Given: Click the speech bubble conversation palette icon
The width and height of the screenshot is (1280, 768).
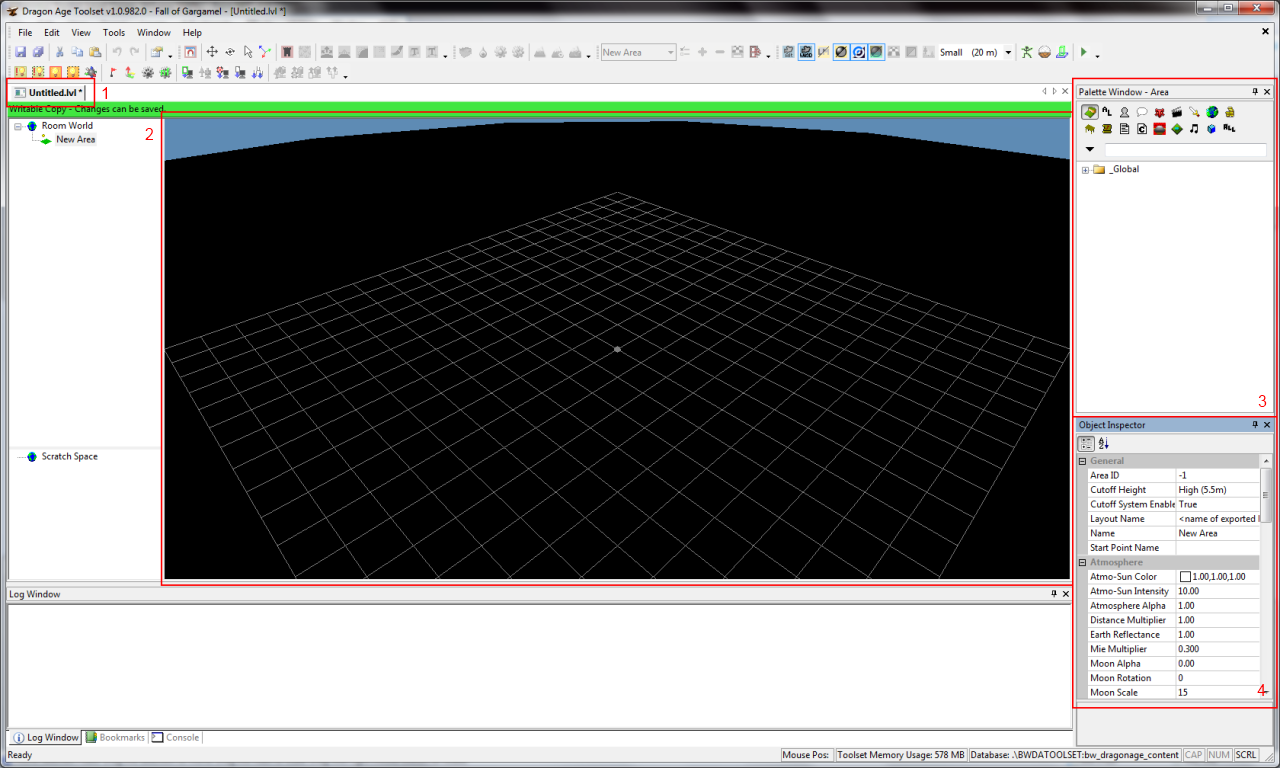Looking at the screenshot, I should pyautogui.click(x=1142, y=112).
